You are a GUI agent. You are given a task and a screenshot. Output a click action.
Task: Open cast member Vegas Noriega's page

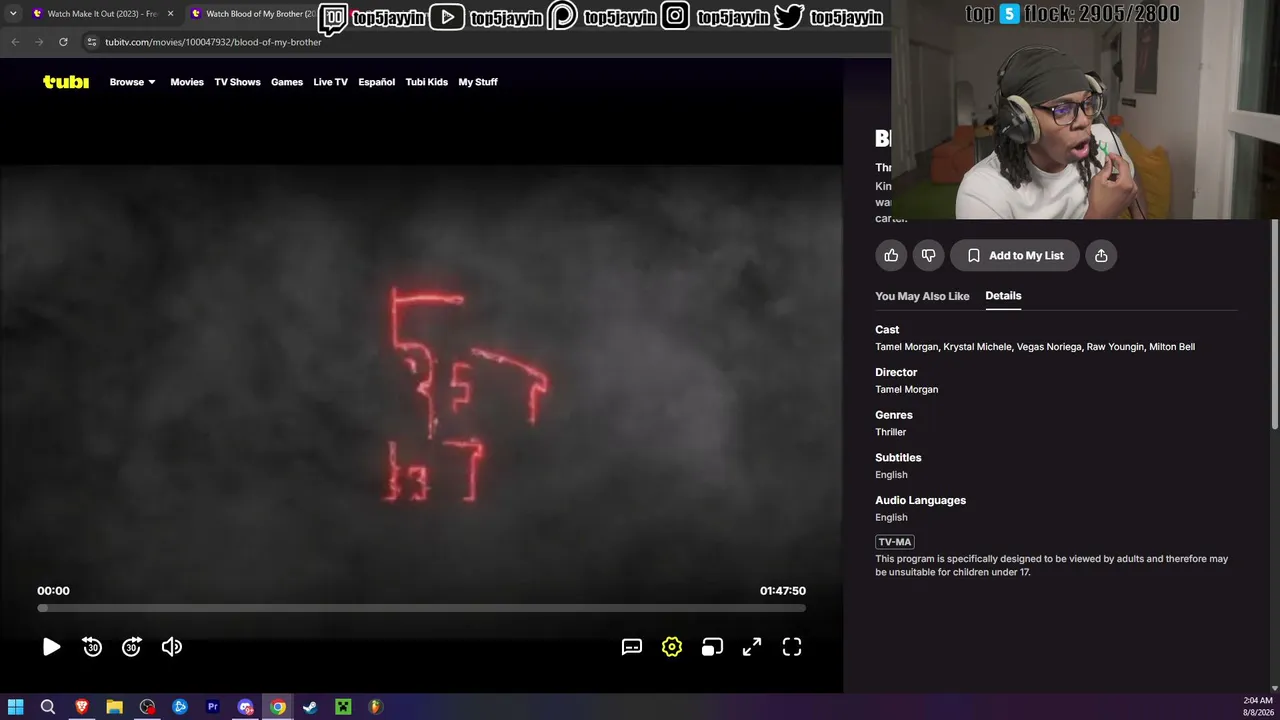1049,347
